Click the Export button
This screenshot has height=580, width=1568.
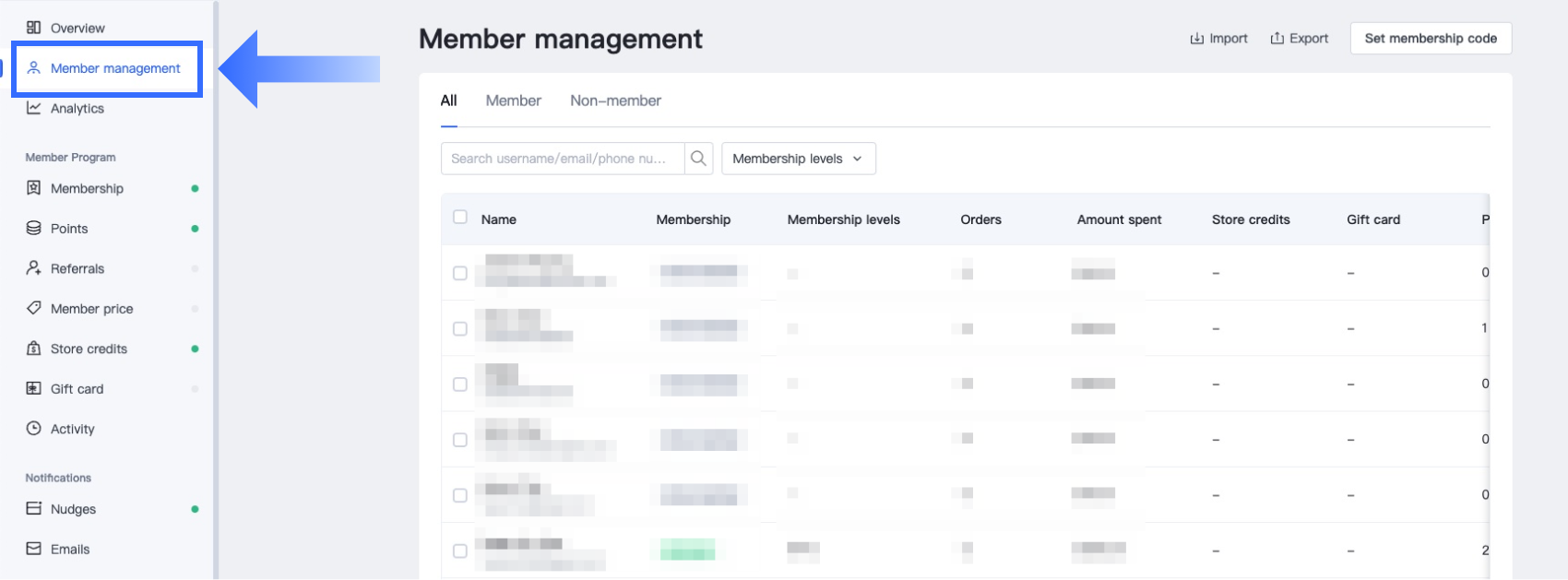click(1299, 39)
